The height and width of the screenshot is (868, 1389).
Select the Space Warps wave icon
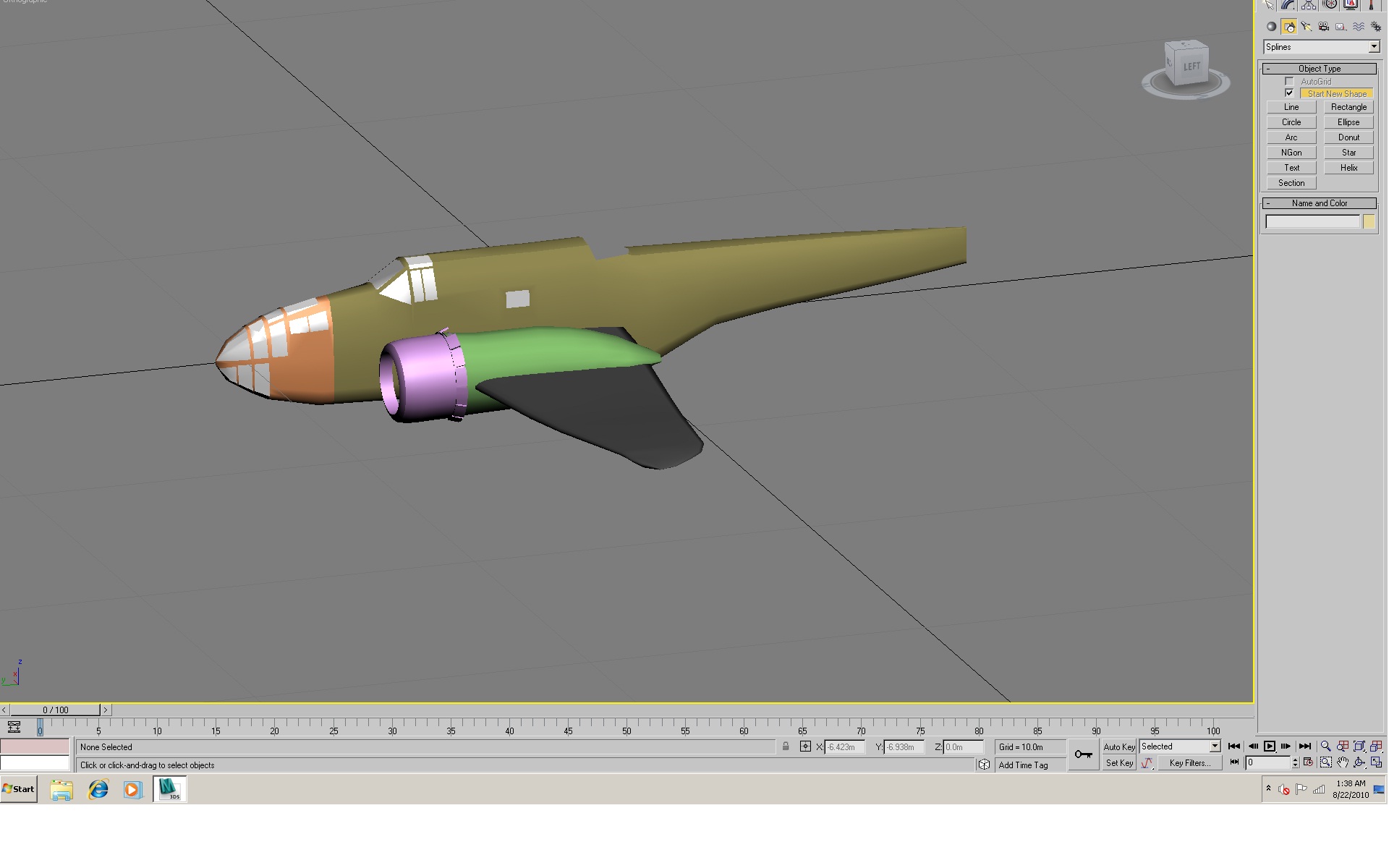[1359, 27]
